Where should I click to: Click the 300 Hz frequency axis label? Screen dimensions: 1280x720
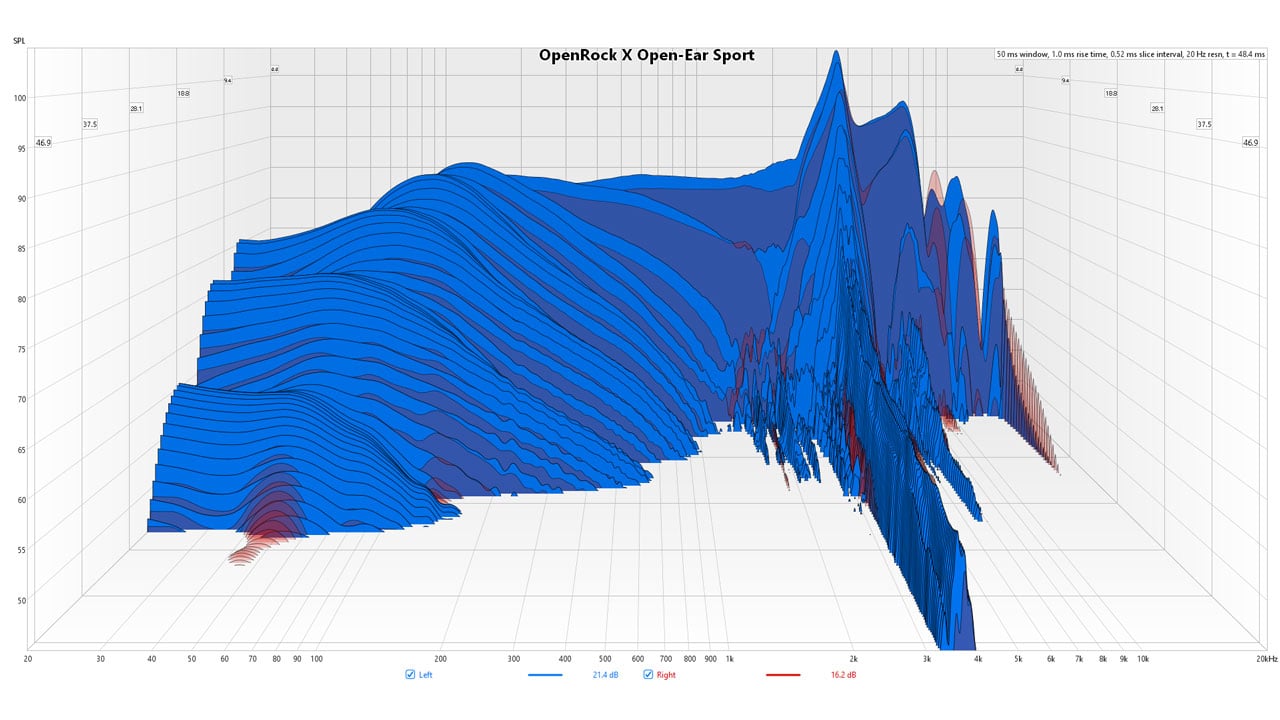point(513,659)
